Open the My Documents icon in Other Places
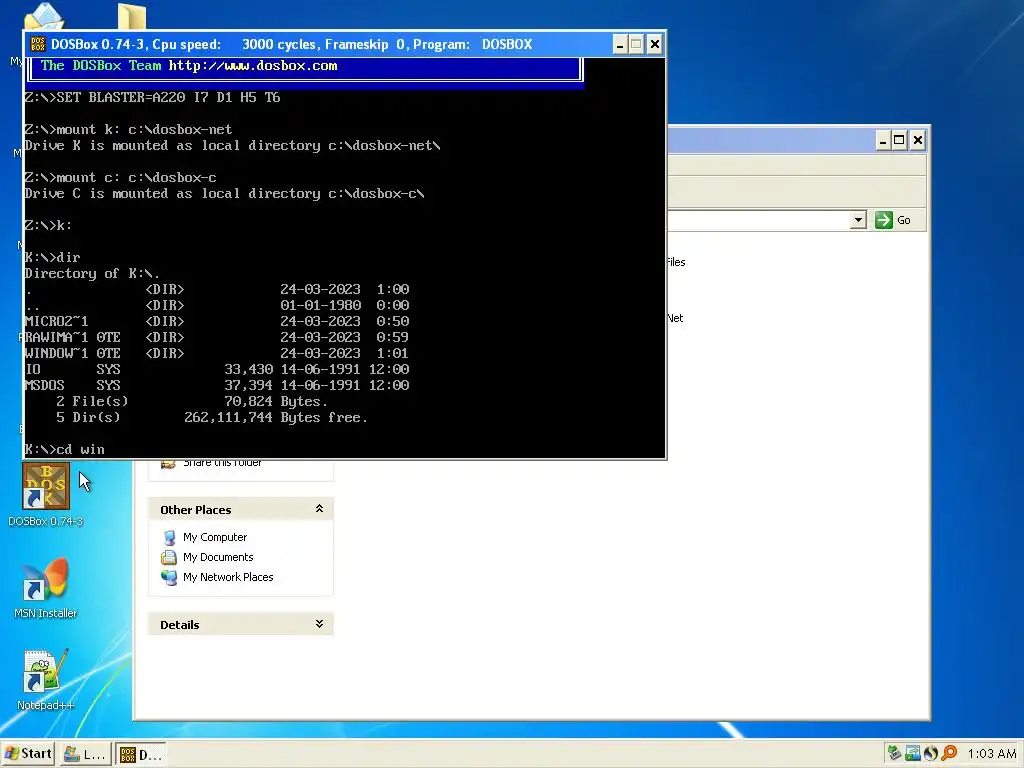Viewport: 1024px width, 768px height. 169,557
